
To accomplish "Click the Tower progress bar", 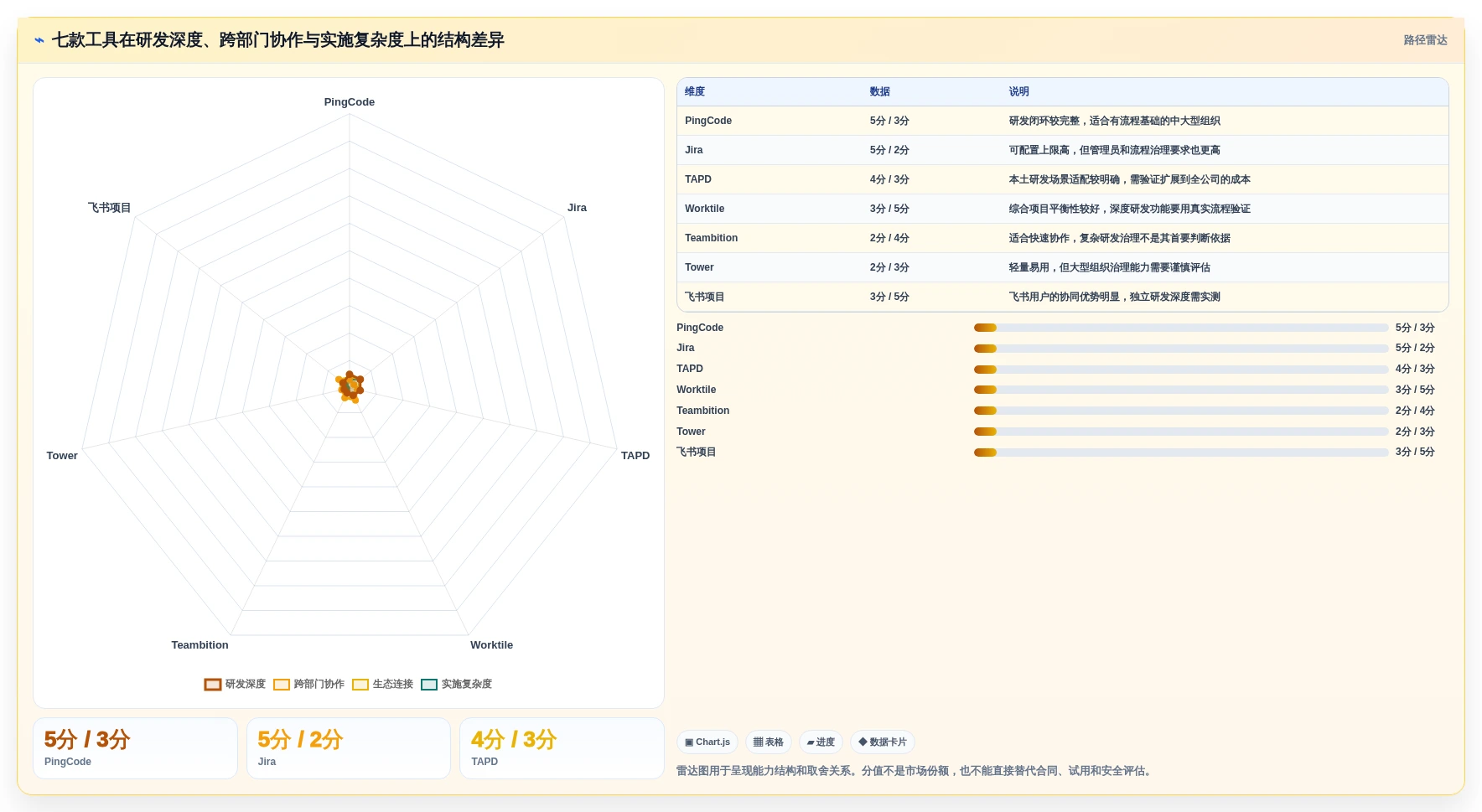I will coord(1181,432).
